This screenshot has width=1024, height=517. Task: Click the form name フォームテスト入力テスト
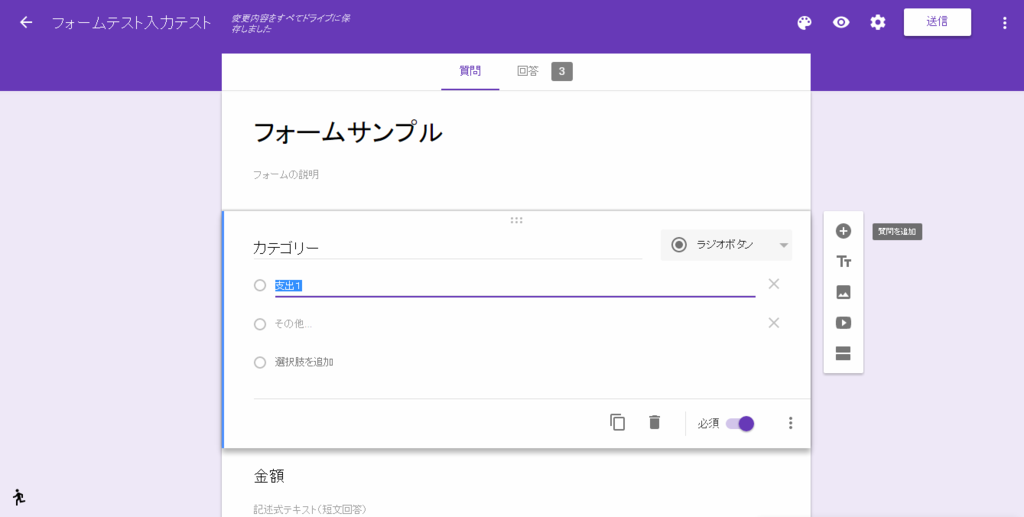[131, 23]
